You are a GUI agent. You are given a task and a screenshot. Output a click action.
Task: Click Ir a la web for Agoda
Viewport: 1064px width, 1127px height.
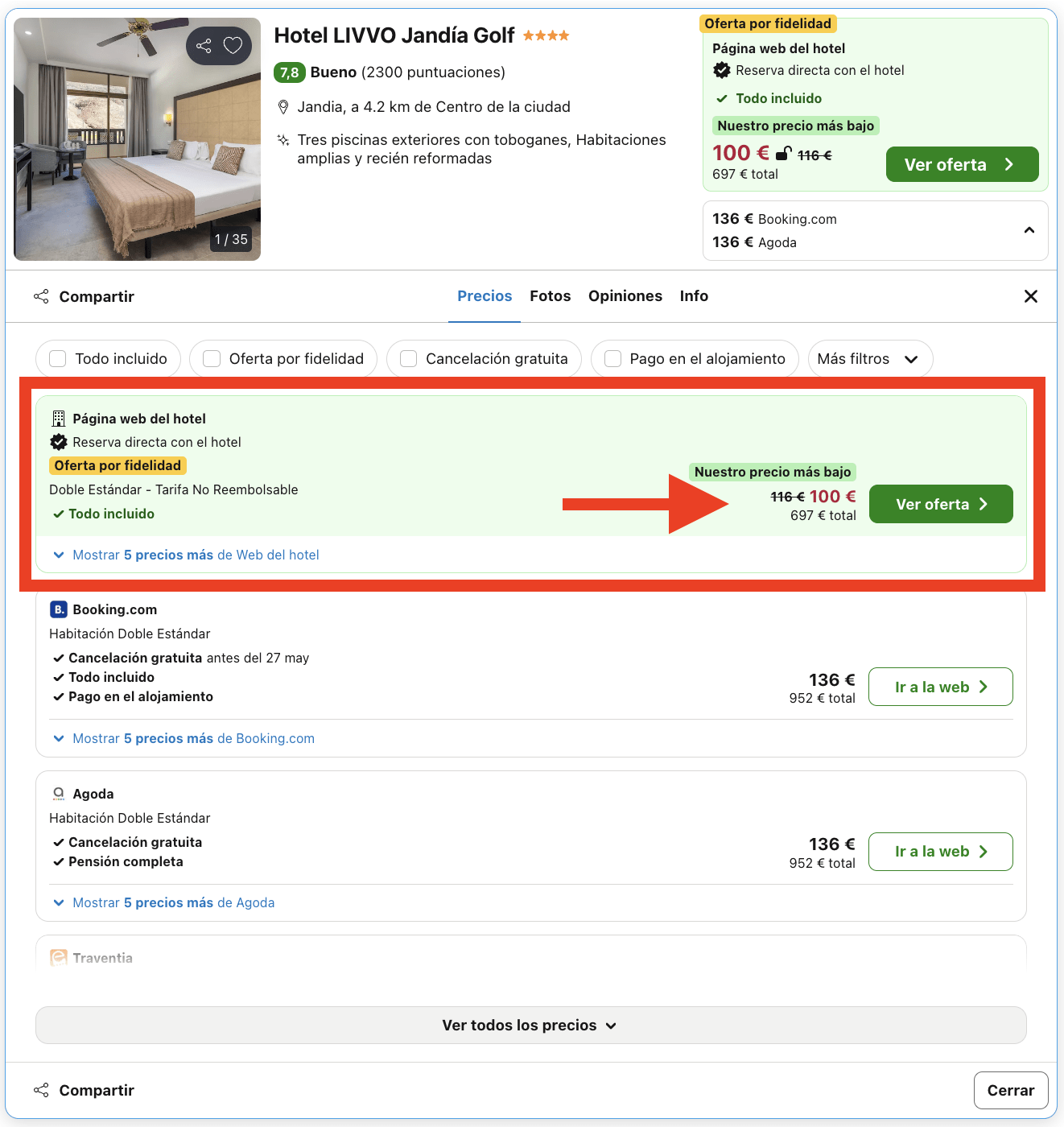tap(940, 852)
